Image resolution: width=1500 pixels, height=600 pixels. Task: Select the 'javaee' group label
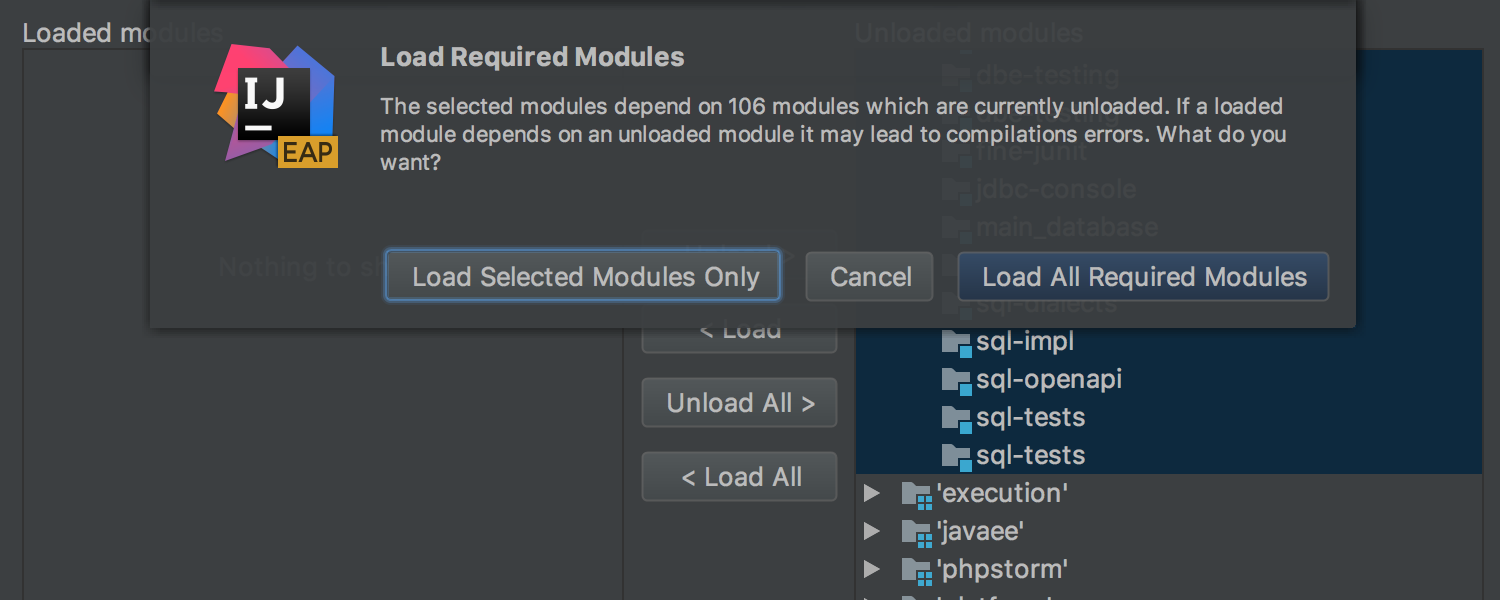pos(980,531)
